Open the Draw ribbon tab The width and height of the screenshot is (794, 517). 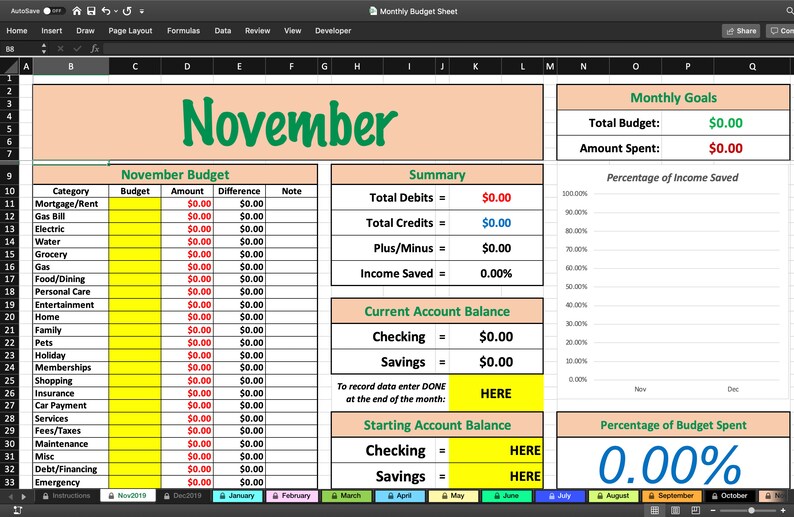85,31
